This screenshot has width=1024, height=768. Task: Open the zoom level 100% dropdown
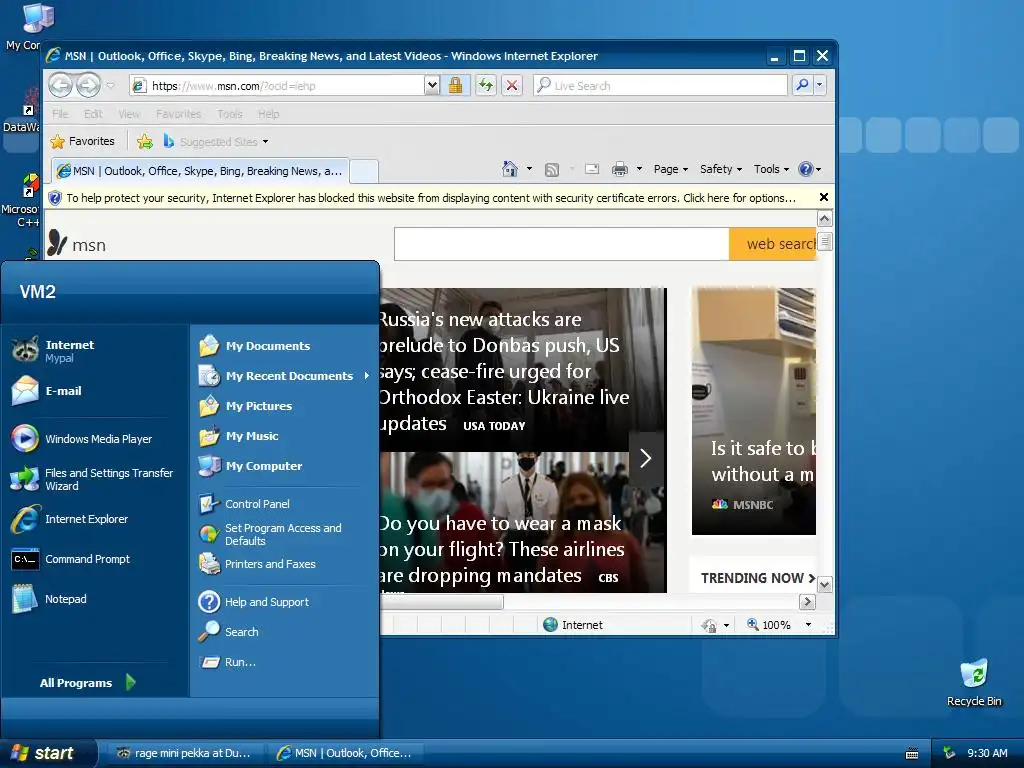click(x=808, y=625)
